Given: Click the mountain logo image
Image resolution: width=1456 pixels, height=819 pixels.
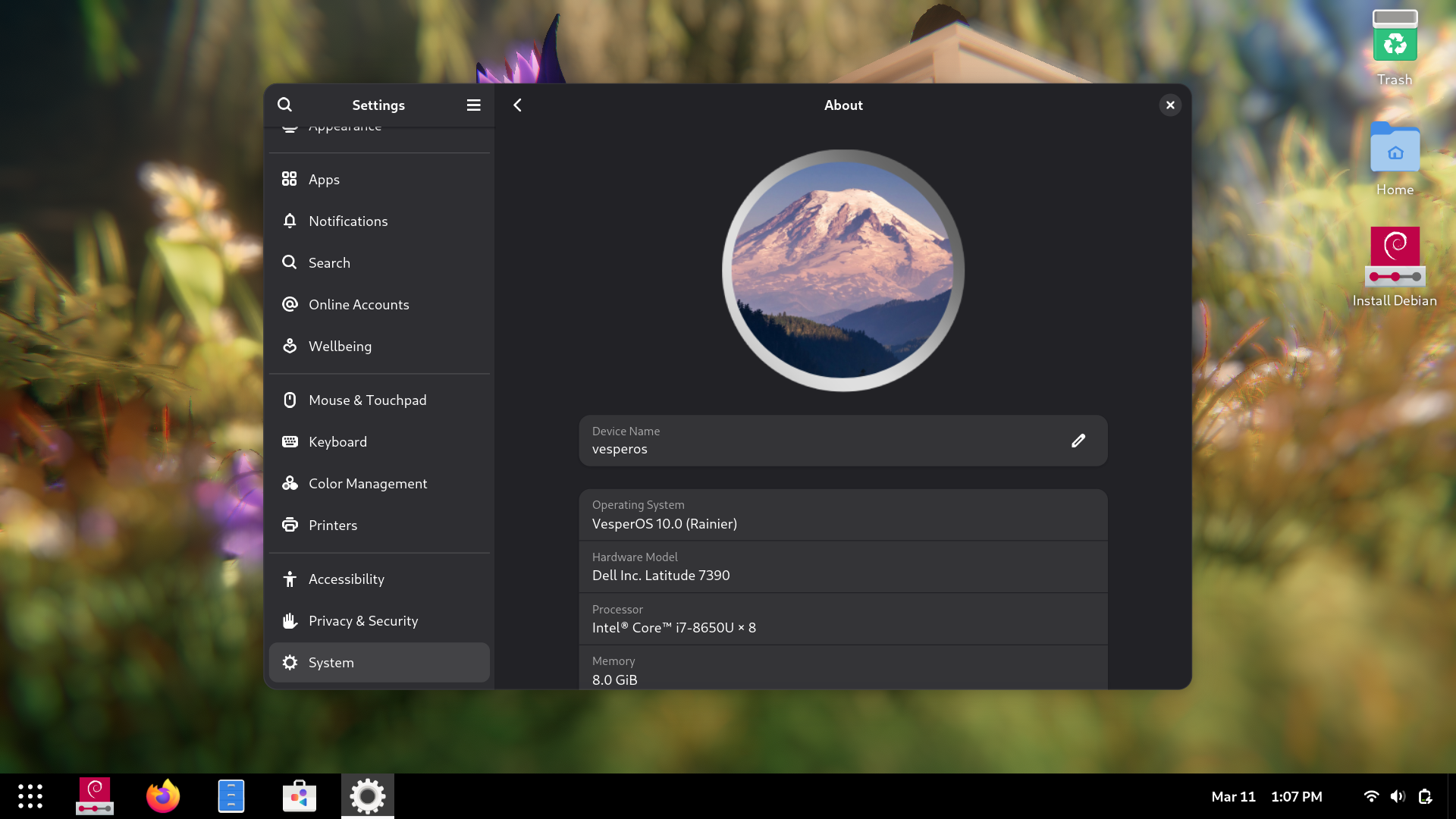Looking at the screenshot, I should click(x=843, y=270).
